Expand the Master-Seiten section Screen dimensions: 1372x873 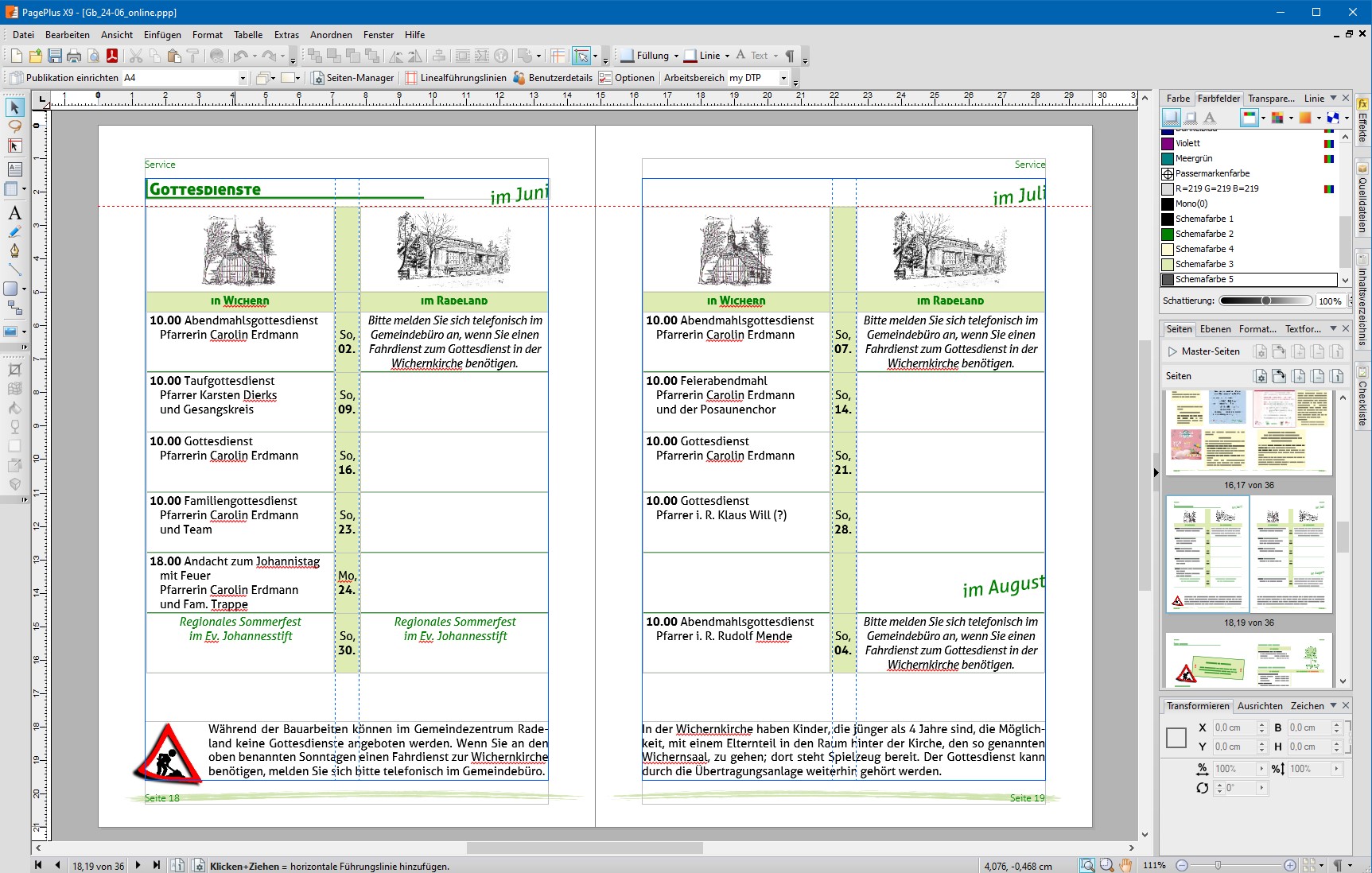(1172, 351)
